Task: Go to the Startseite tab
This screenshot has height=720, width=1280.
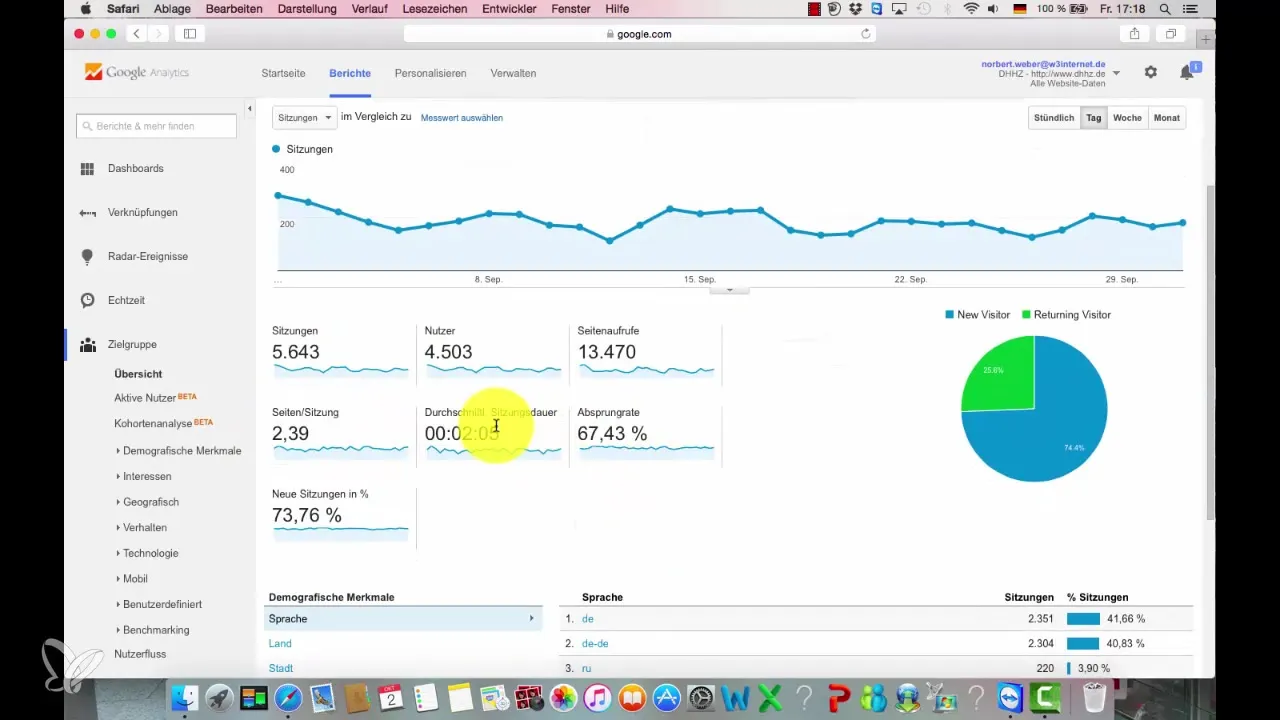Action: pyautogui.click(x=283, y=73)
